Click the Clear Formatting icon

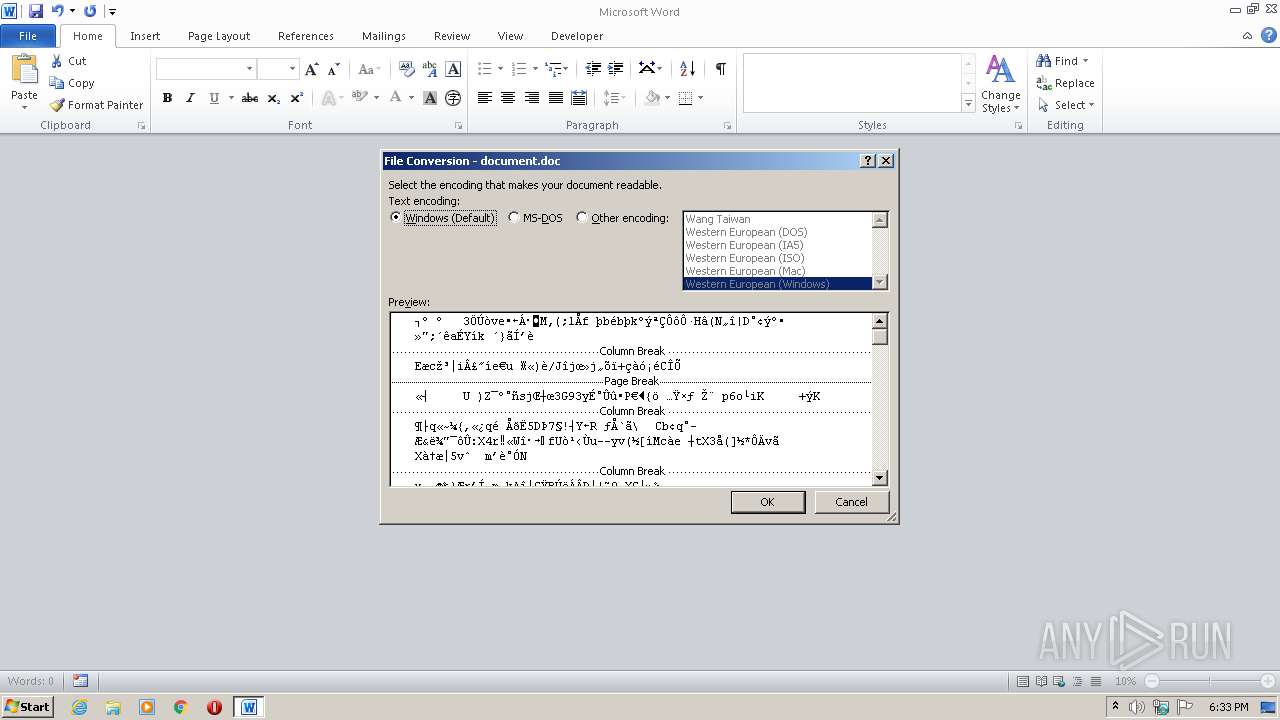pyautogui.click(x=407, y=69)
